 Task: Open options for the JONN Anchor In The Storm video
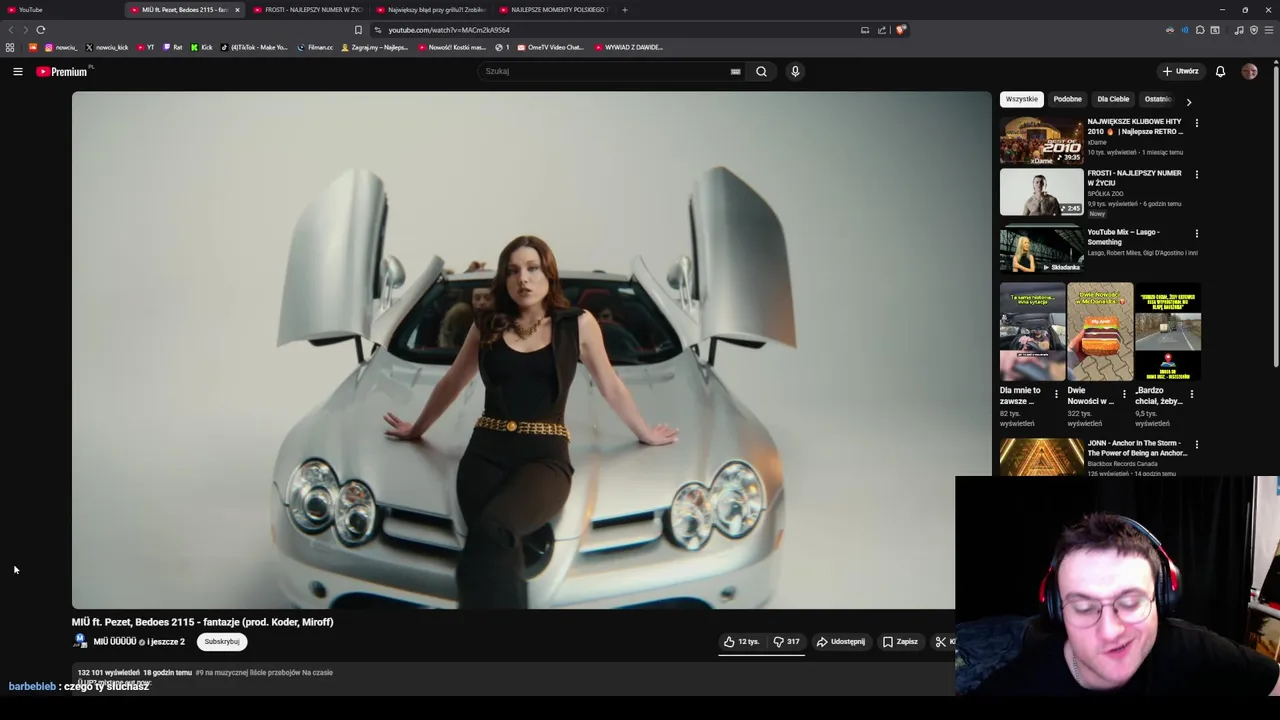click(1196, 444)
